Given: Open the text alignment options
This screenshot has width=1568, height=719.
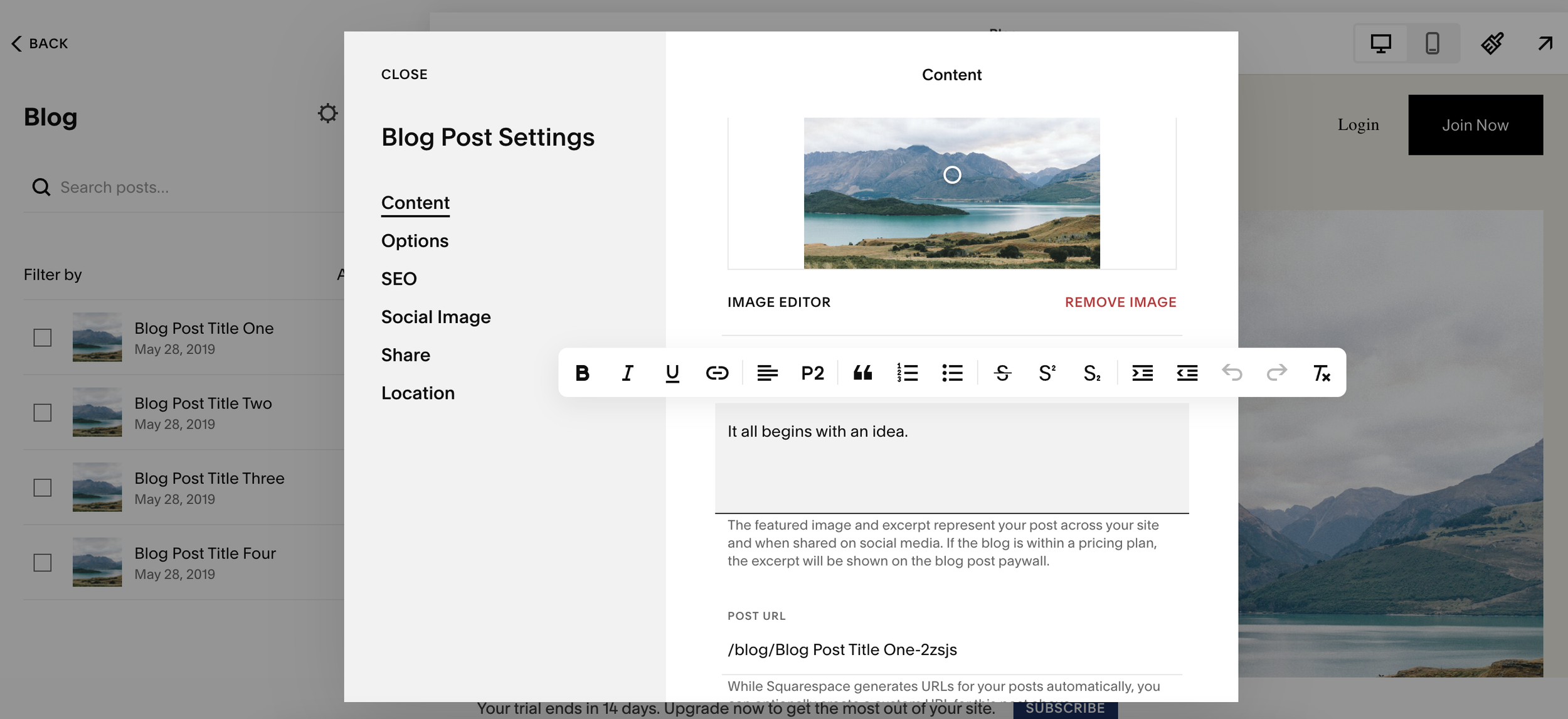Looking at the screenshot, I should (767, 373).
